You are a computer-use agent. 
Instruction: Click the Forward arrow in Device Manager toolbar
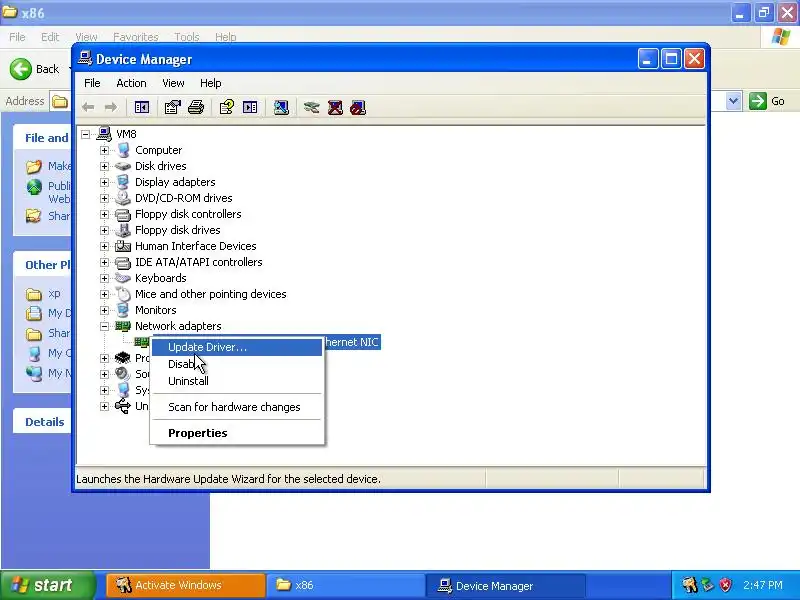coord(110,107)
